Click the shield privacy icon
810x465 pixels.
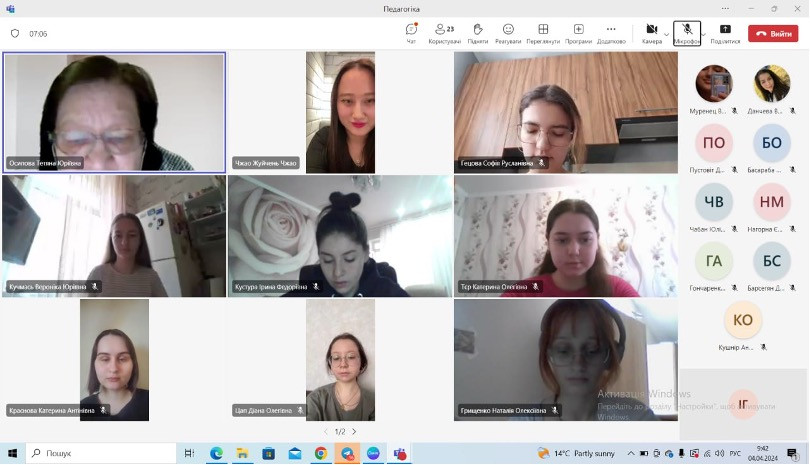pos(15,34)
